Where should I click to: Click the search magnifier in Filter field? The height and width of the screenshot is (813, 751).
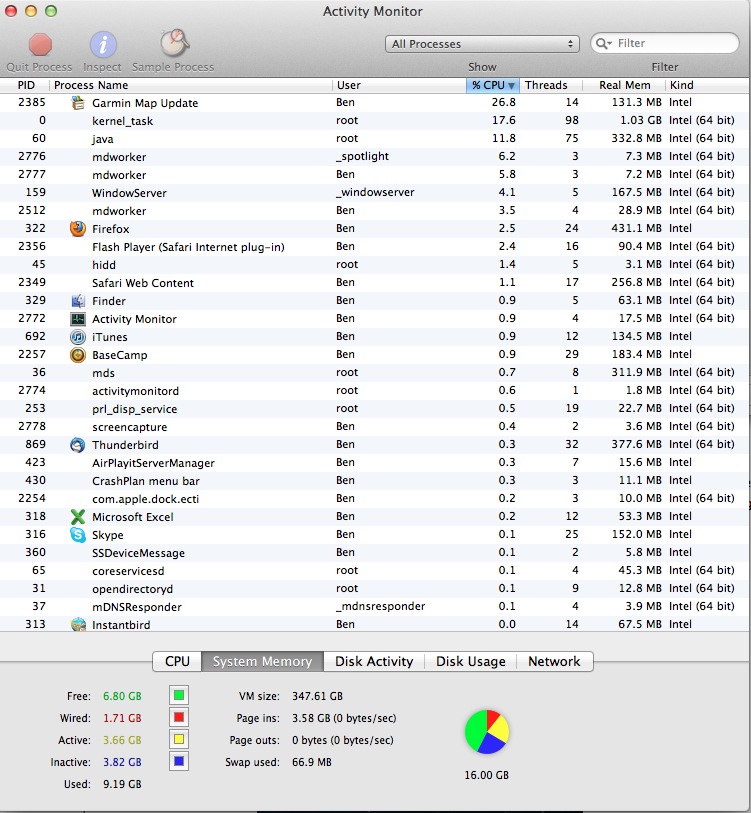click(603, 44)
